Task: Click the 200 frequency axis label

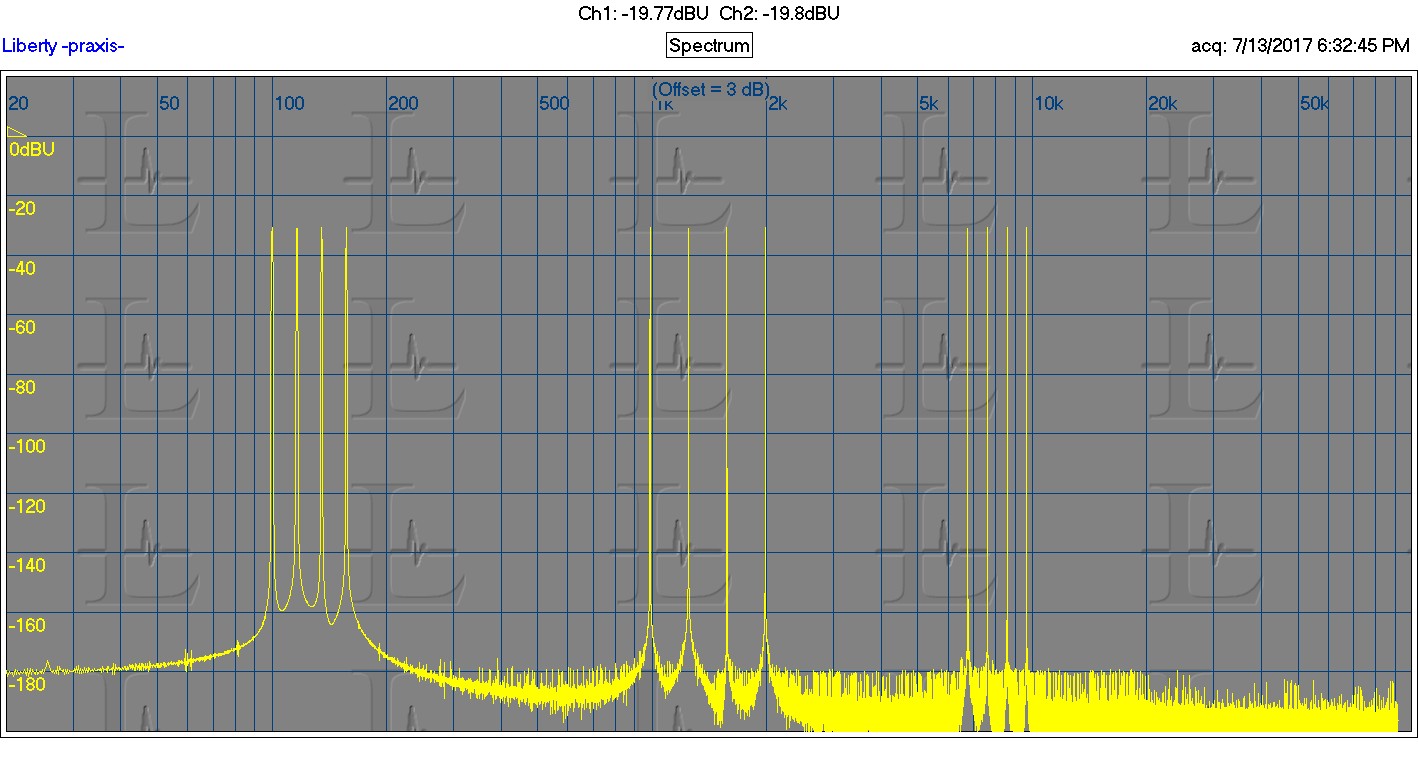Action: click(403, 103)
